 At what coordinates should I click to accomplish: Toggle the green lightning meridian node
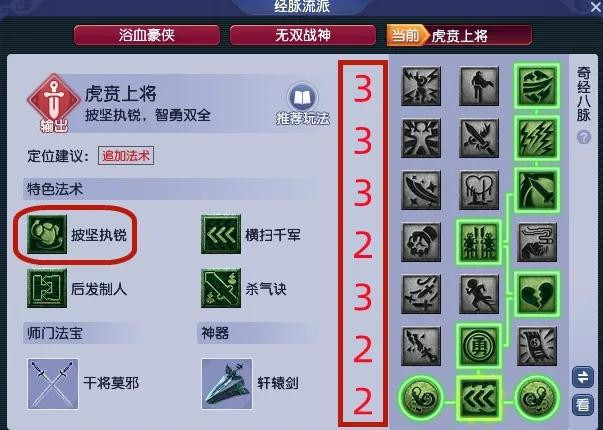pyautogui.click(x=536, y=138)
